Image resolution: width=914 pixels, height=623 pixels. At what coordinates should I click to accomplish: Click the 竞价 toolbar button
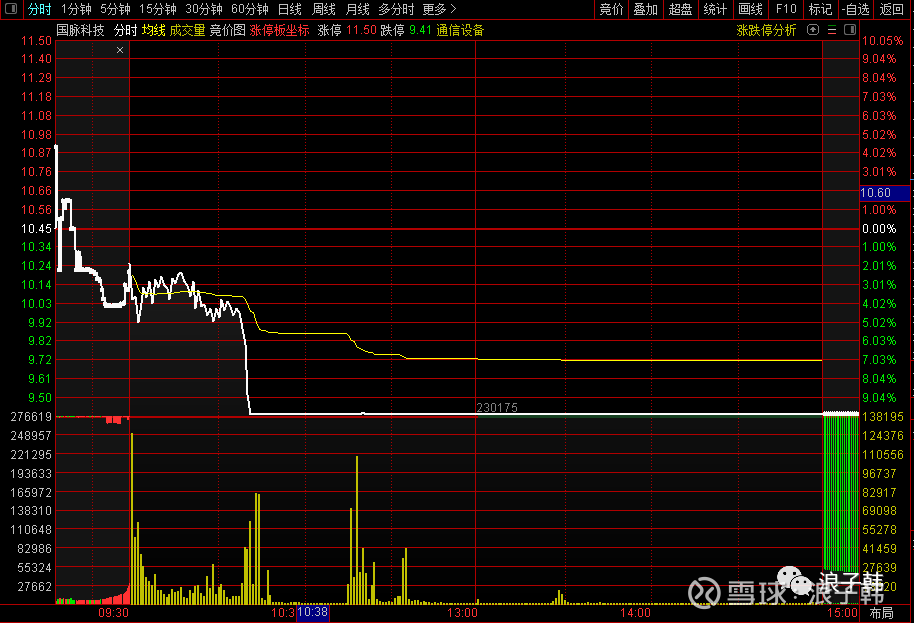click(611, 9)
